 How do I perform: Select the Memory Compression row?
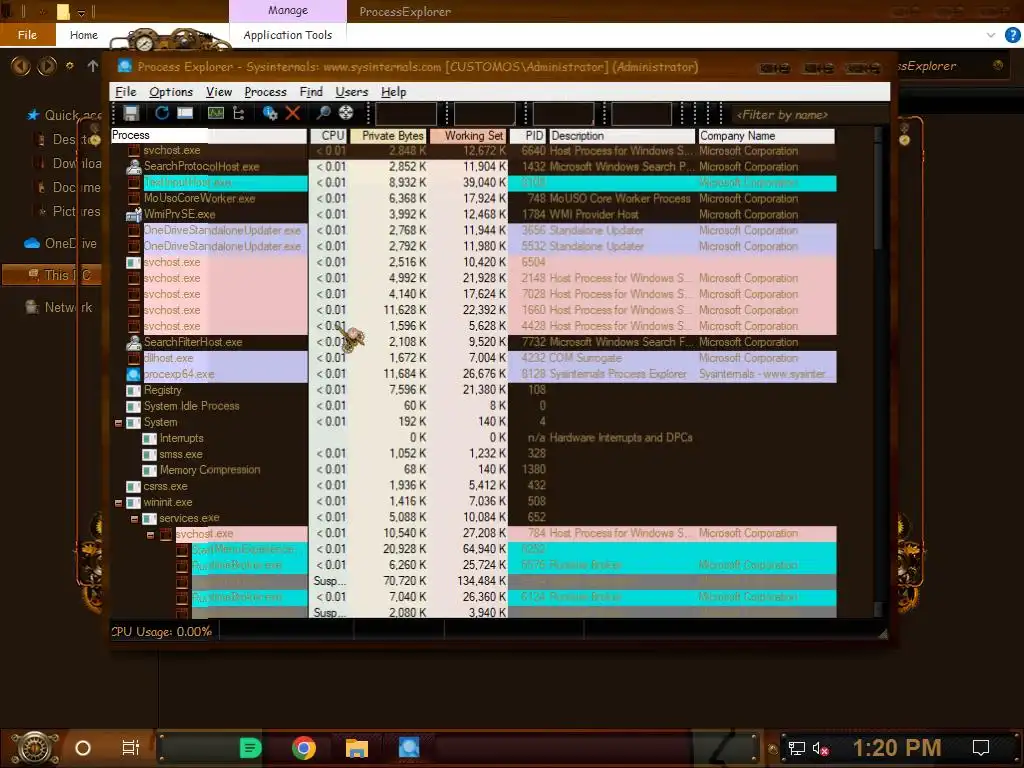click(473, 470)
